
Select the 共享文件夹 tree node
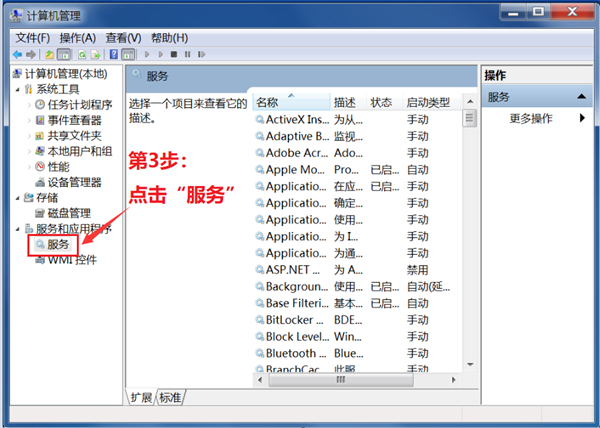click(x=69, y=136)
